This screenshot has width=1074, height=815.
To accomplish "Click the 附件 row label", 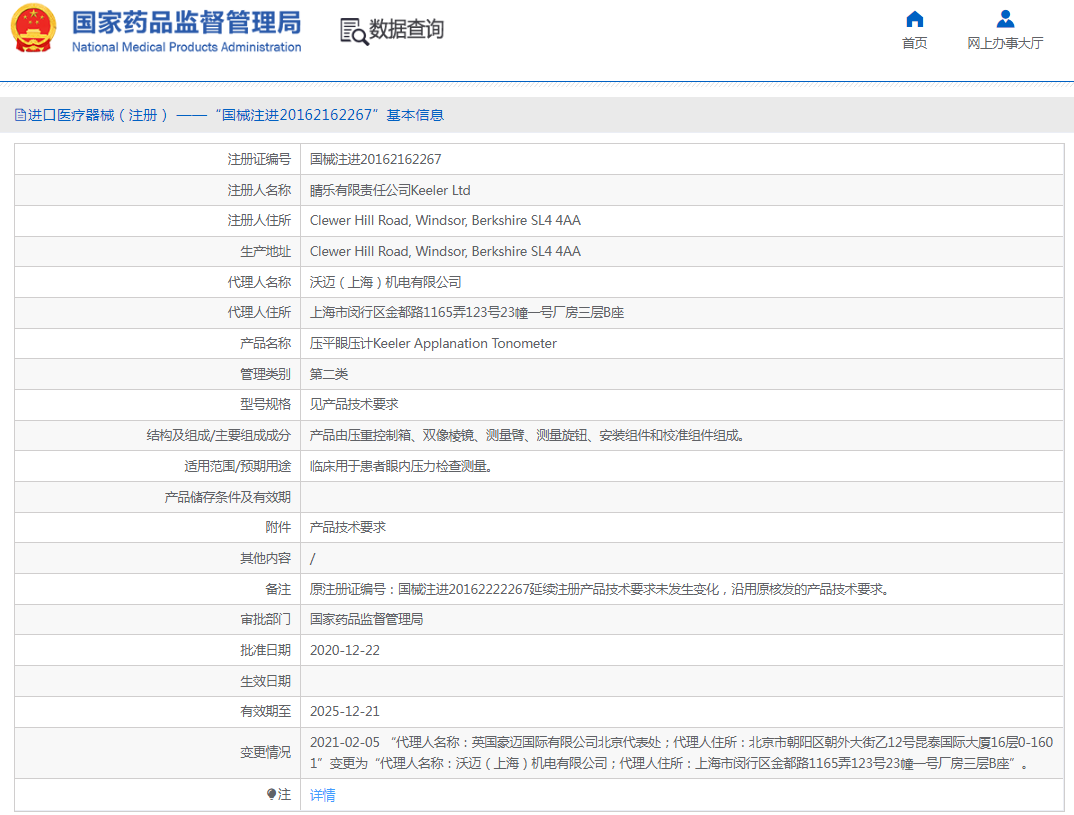I will (x=278, y=527).
